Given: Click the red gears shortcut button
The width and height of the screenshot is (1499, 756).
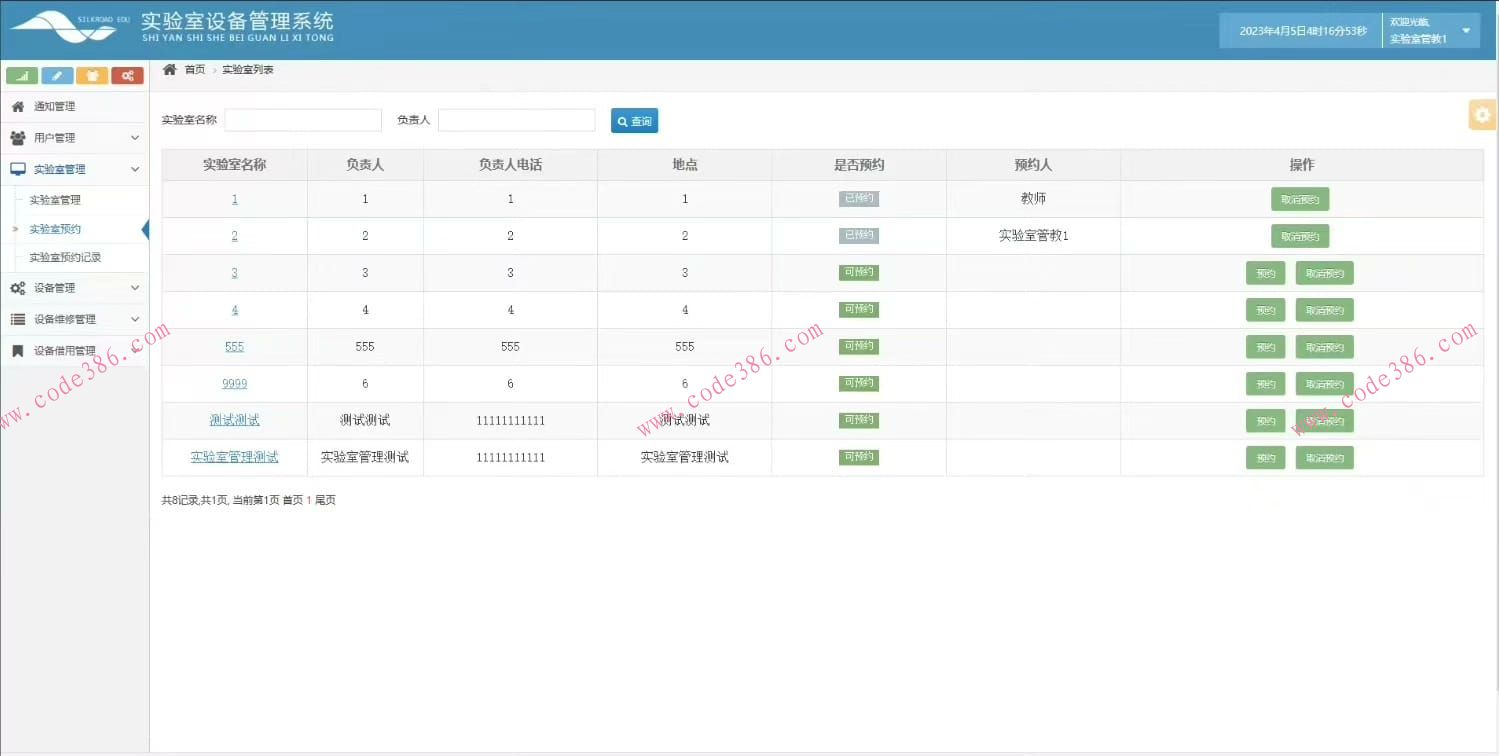Looking at the screenshot, I should 127,75.
